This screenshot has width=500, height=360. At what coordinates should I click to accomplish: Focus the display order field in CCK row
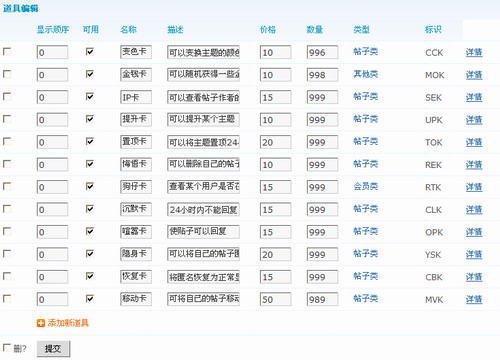[x=52, y=52]
